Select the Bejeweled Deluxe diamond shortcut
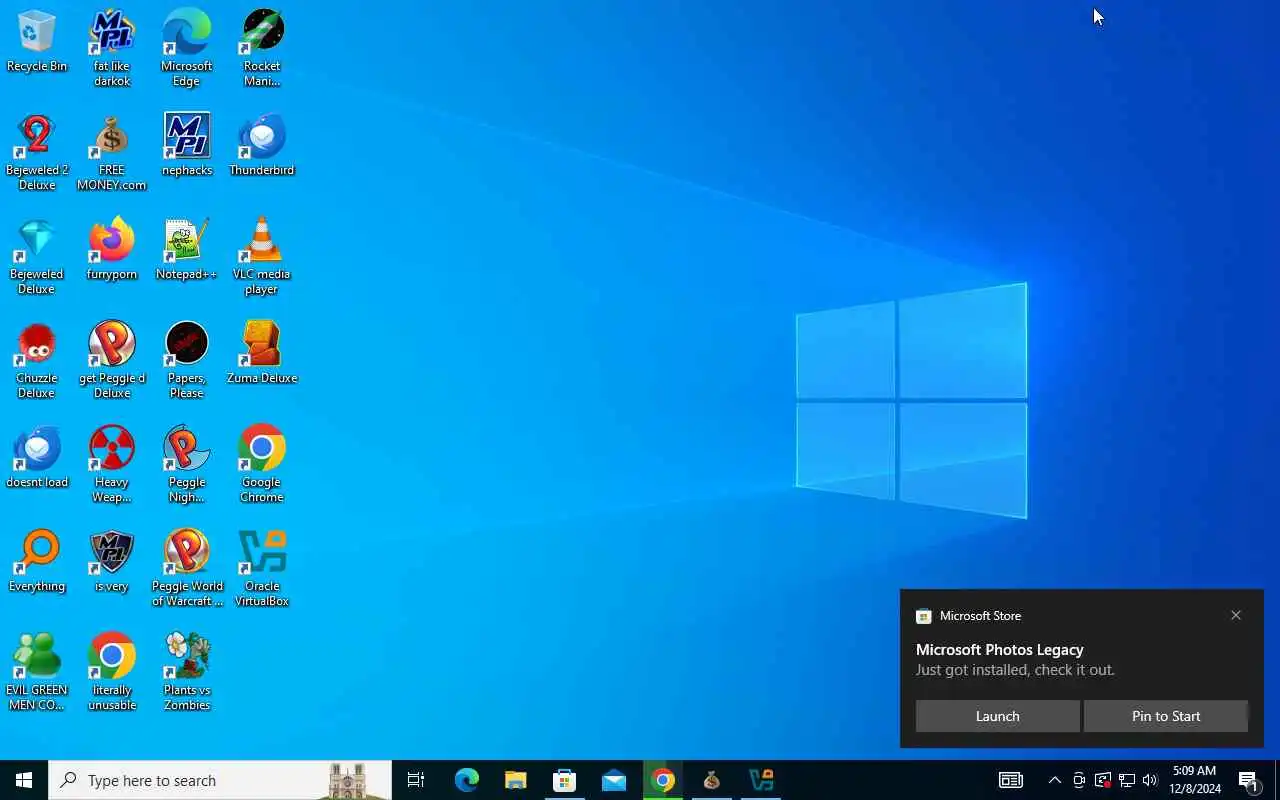This screenshot has height=800, width=1280. 37,256
